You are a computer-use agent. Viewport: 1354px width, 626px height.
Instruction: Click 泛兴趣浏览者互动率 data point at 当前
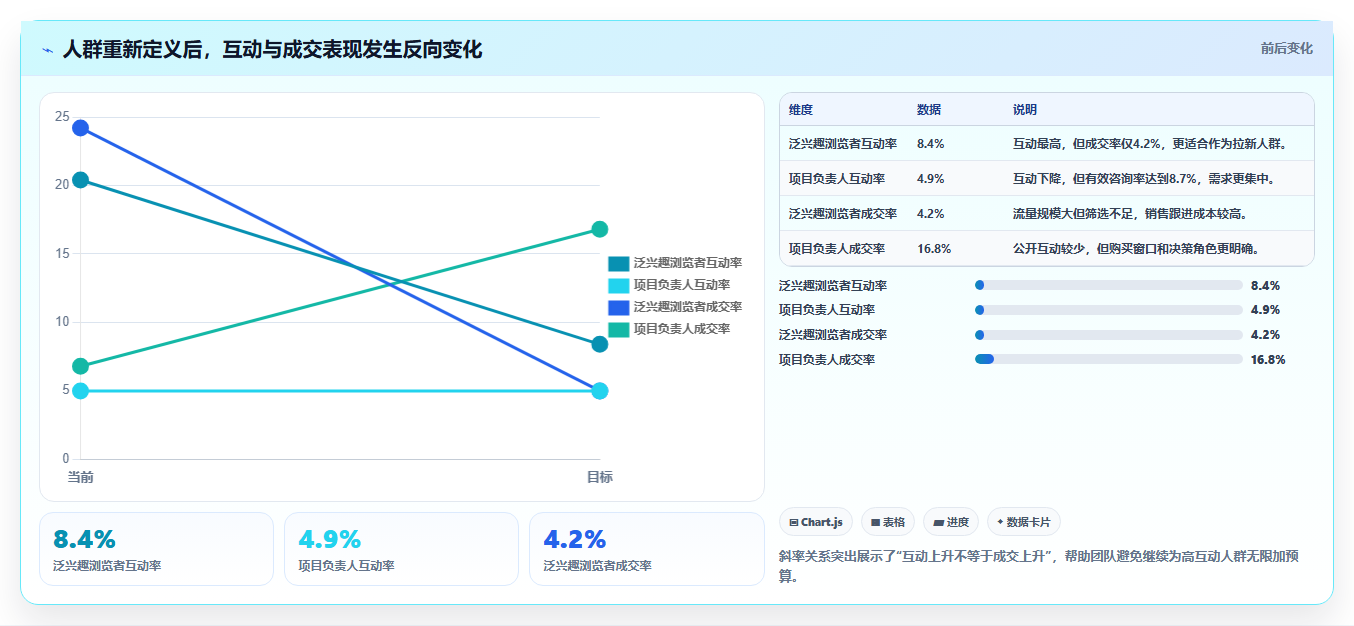coord(80,180)
